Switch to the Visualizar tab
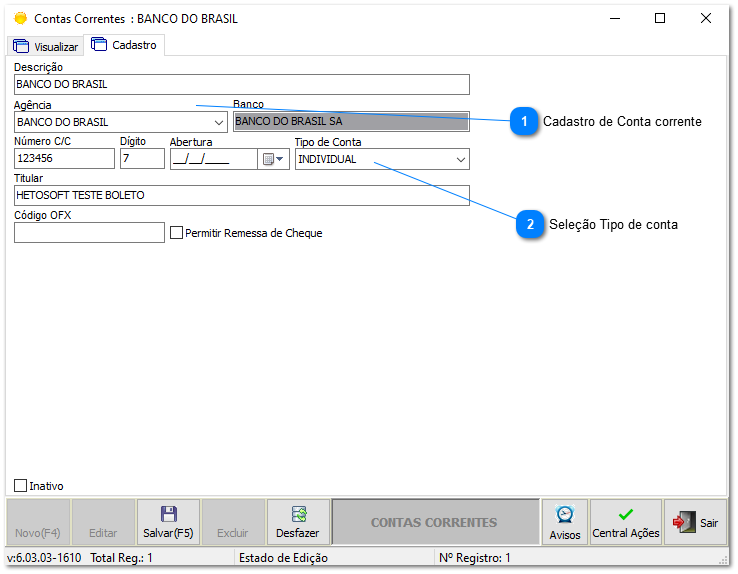Viewport: 738px width, 574px height. [46, 46]
